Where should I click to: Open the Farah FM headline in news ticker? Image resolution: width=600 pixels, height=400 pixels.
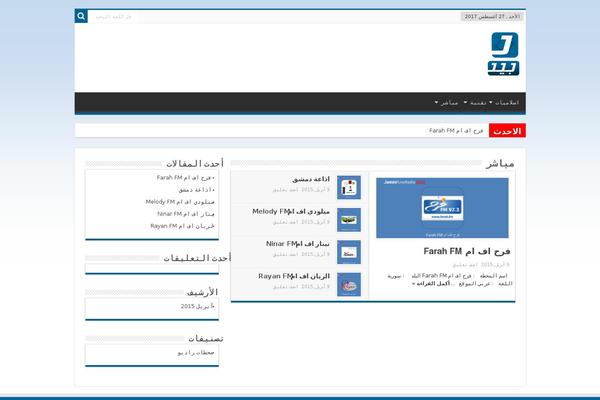(x=456, y=131)
